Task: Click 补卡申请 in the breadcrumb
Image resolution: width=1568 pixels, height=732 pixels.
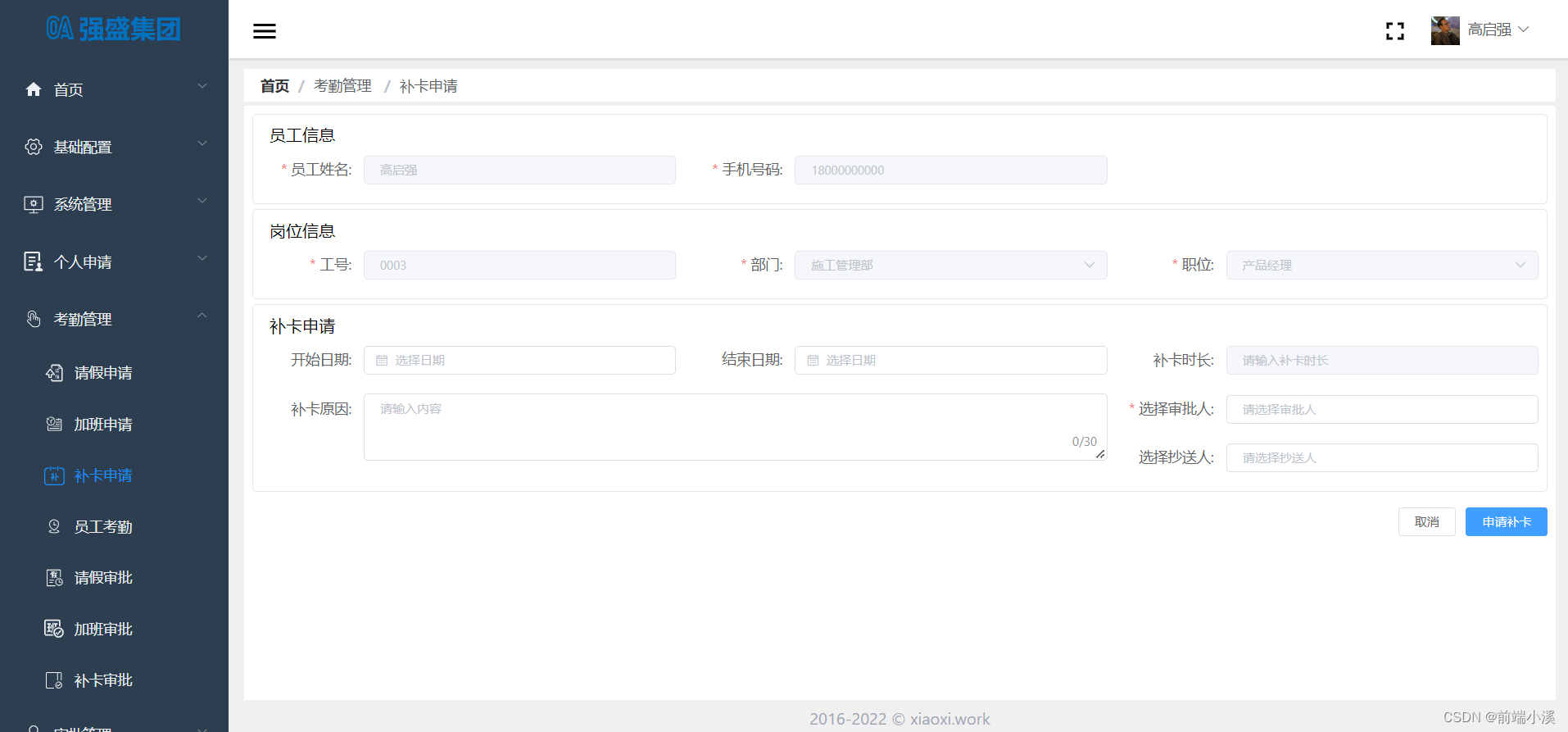Action: coord(428,86)
